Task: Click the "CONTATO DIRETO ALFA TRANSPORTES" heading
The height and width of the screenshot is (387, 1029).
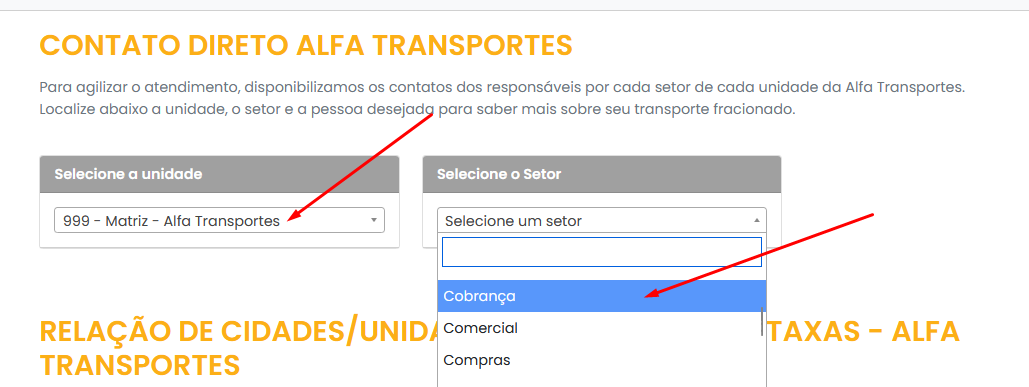Action: (x=306, y=46)
